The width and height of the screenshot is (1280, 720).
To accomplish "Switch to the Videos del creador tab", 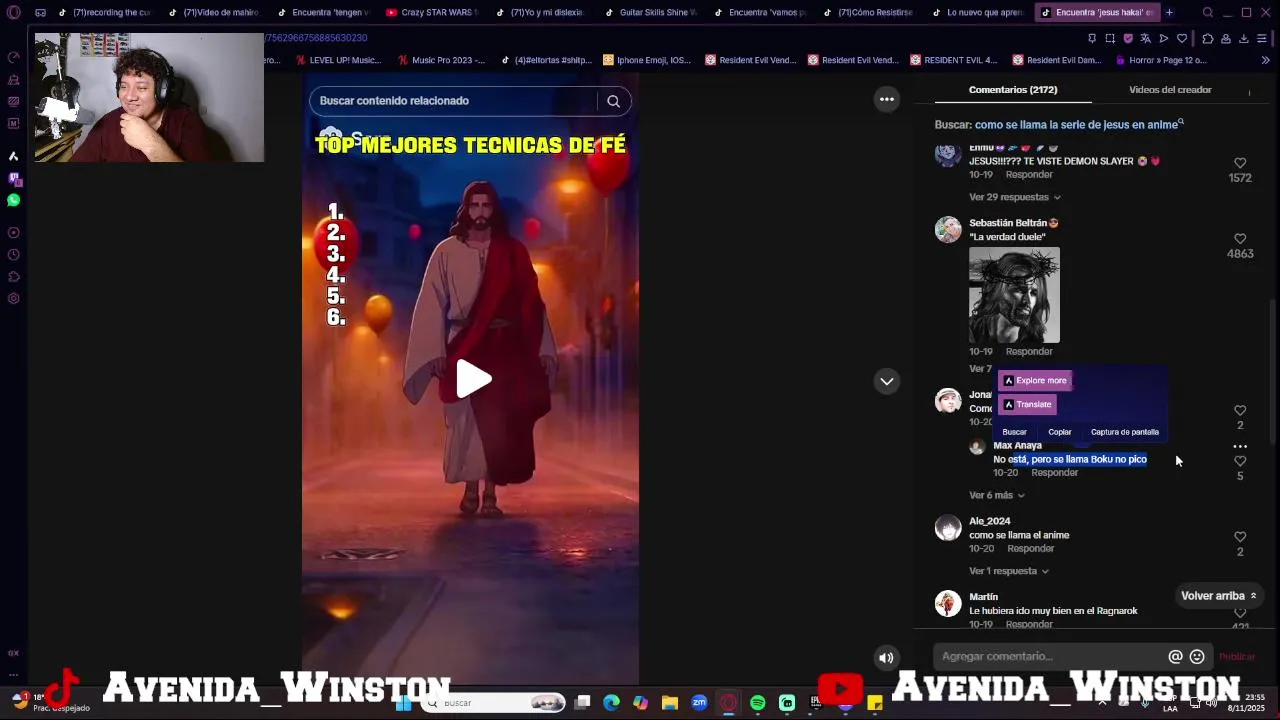I will tap(1170, 90).
